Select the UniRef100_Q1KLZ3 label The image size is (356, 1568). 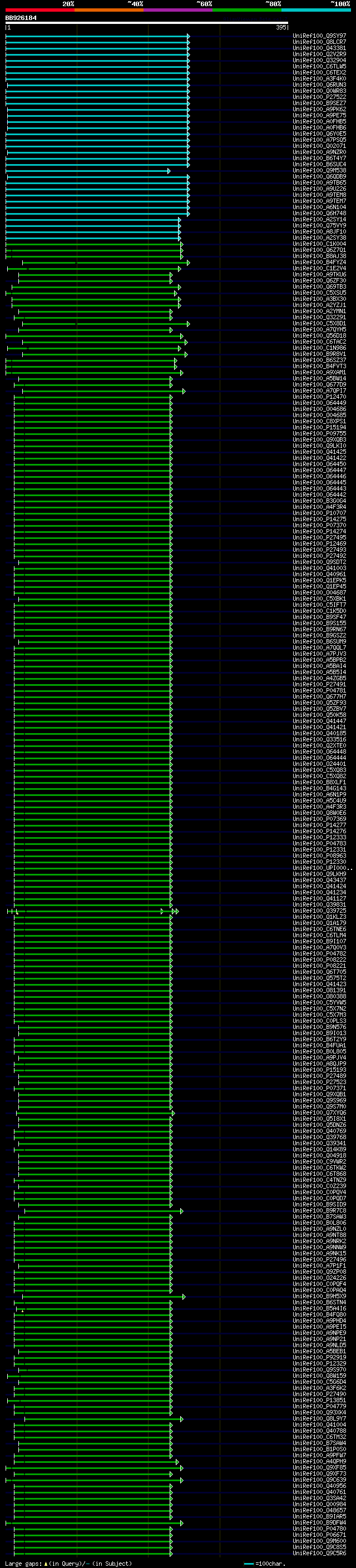pyautogui.click(x=319, y=917)
